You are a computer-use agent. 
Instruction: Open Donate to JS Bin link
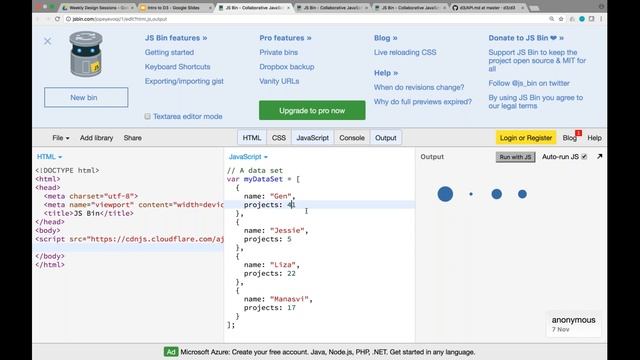coord(526,38)
